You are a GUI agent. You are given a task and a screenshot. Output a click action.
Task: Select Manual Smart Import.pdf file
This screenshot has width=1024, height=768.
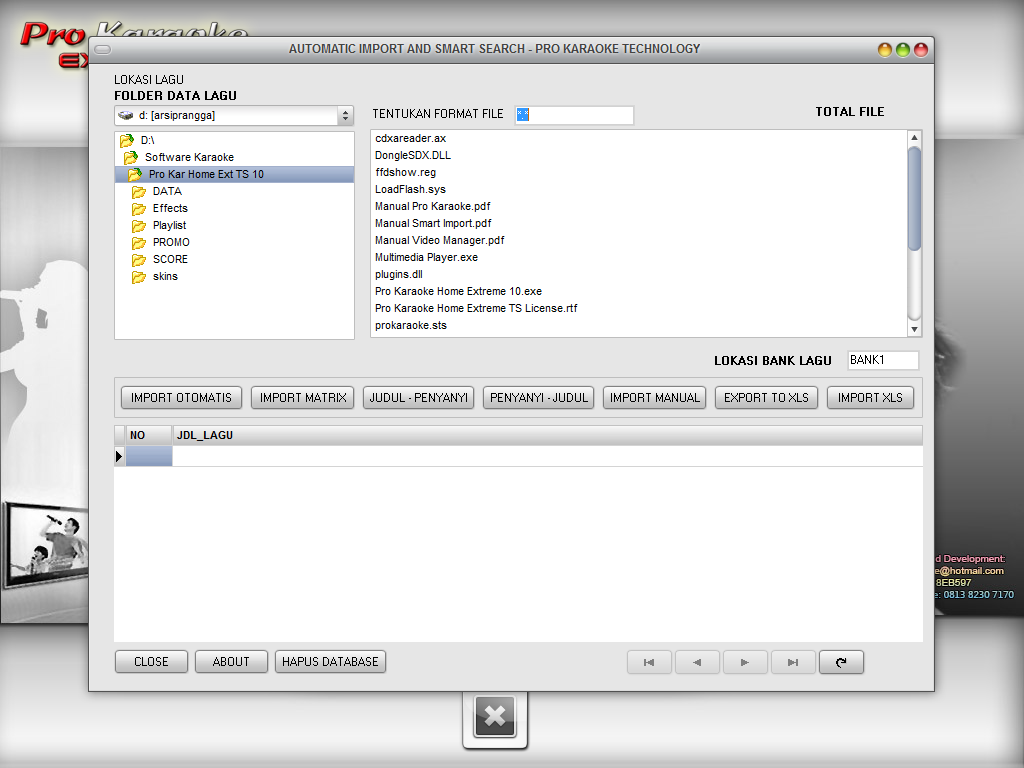[x=433, y=223]
